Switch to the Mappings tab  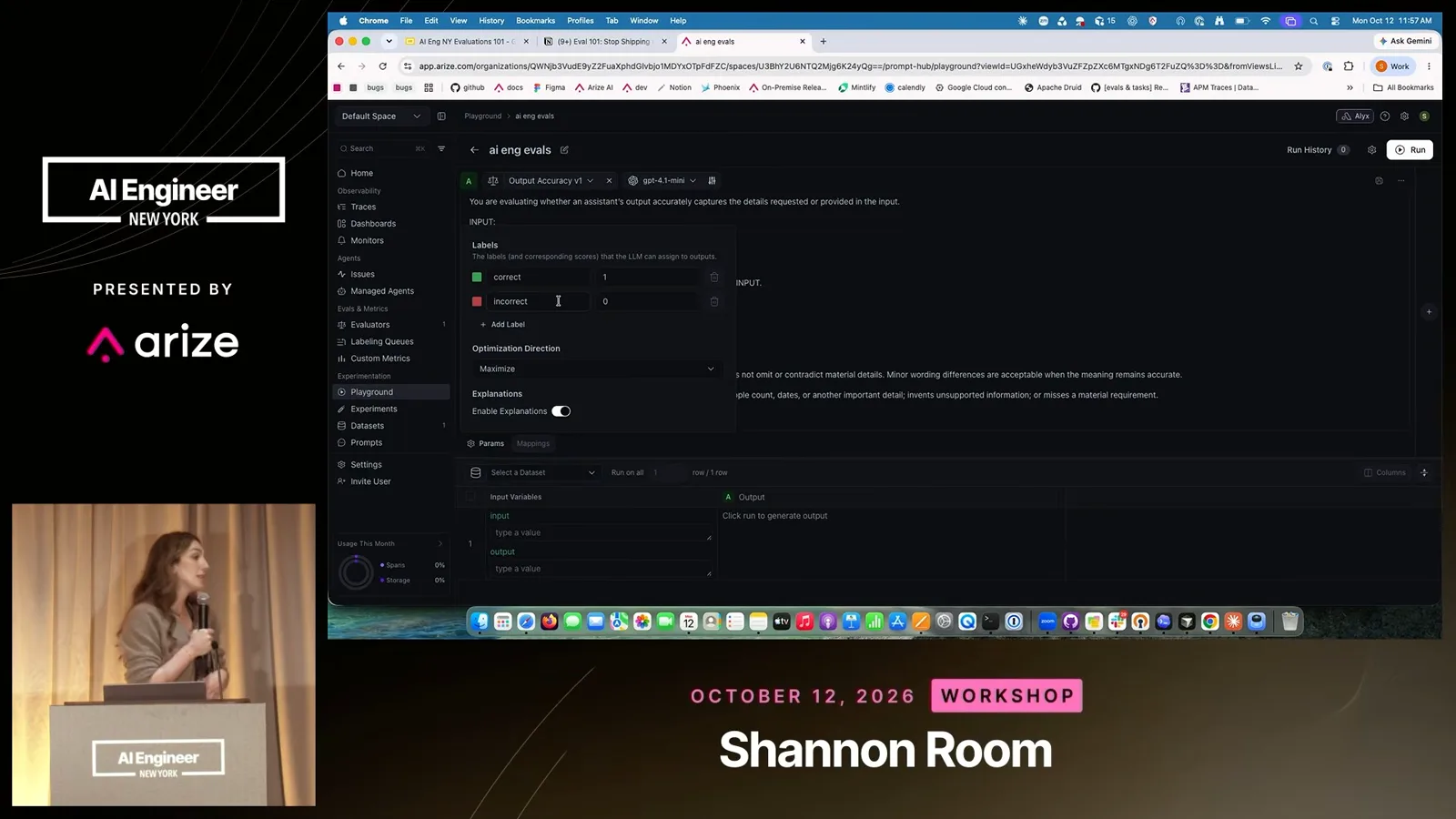(x=533, y=444)
